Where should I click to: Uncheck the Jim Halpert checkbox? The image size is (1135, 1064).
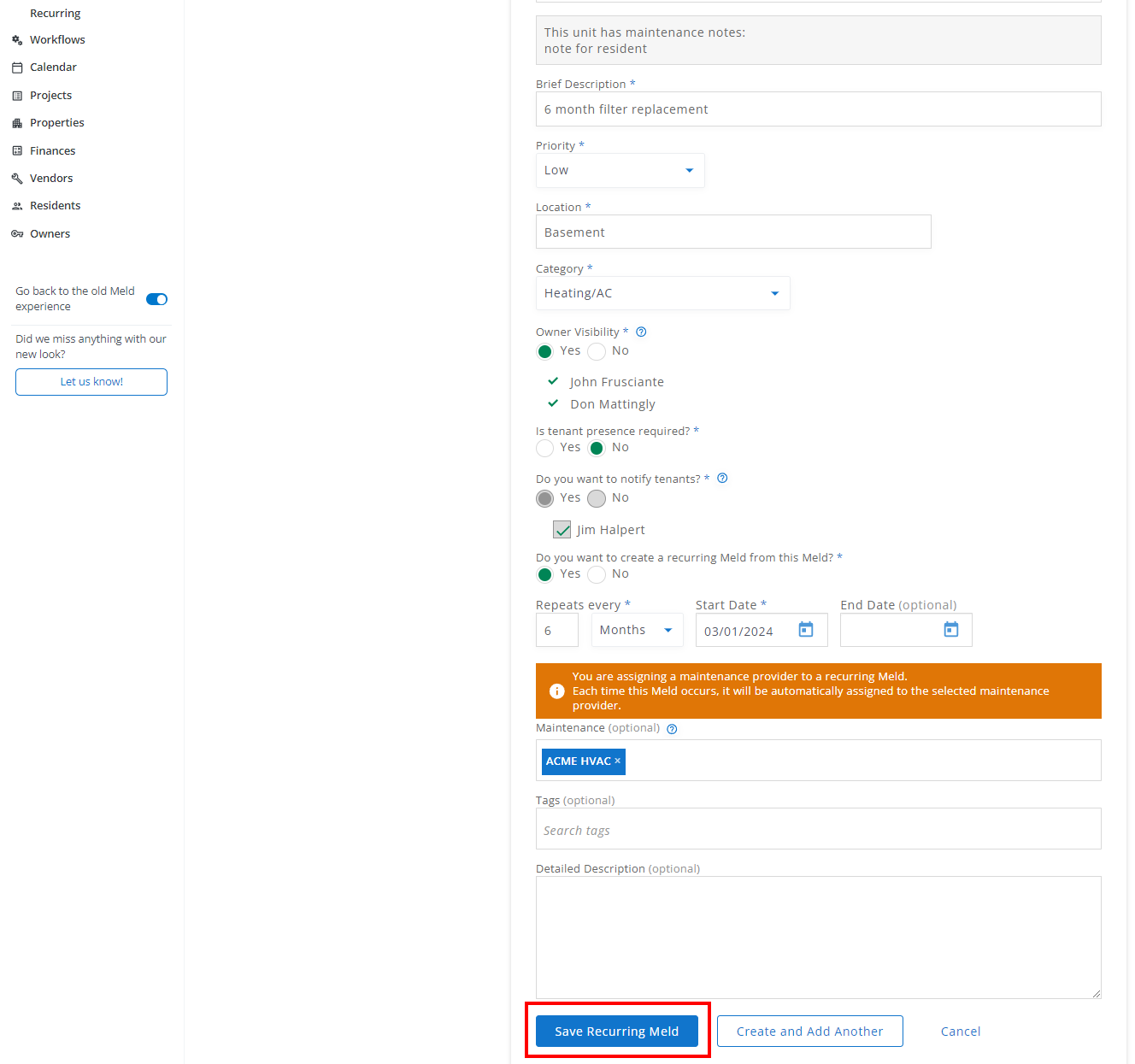562,530
